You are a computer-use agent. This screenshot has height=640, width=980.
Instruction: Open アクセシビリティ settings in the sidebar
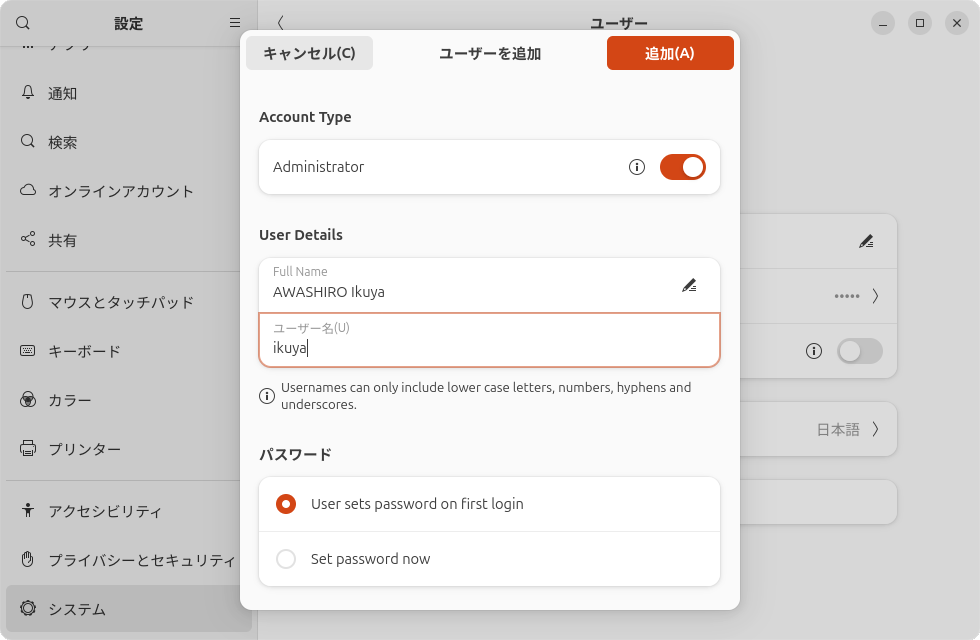129,511
